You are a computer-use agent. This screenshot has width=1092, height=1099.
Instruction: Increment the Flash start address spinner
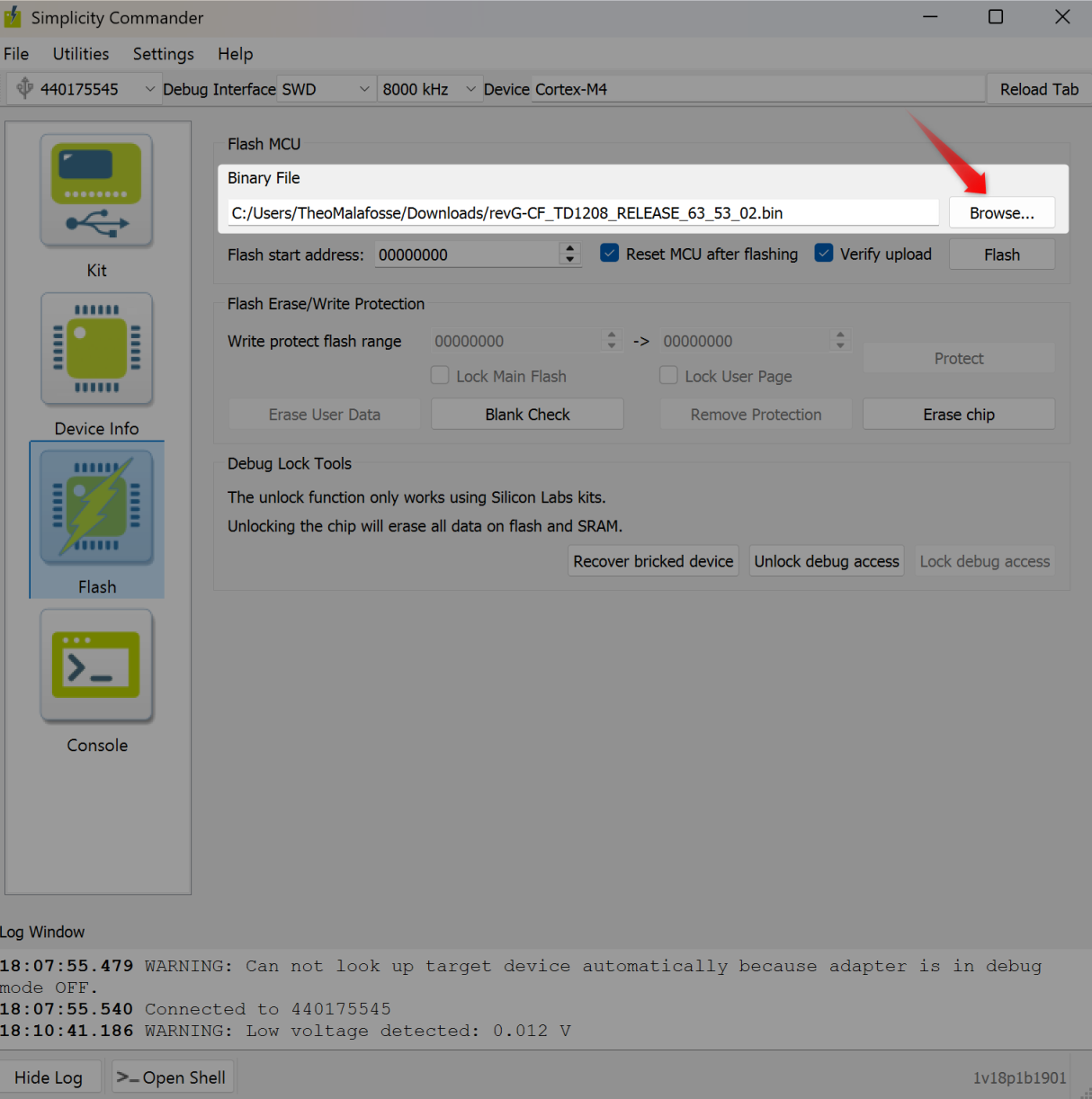tap(569, 248)
